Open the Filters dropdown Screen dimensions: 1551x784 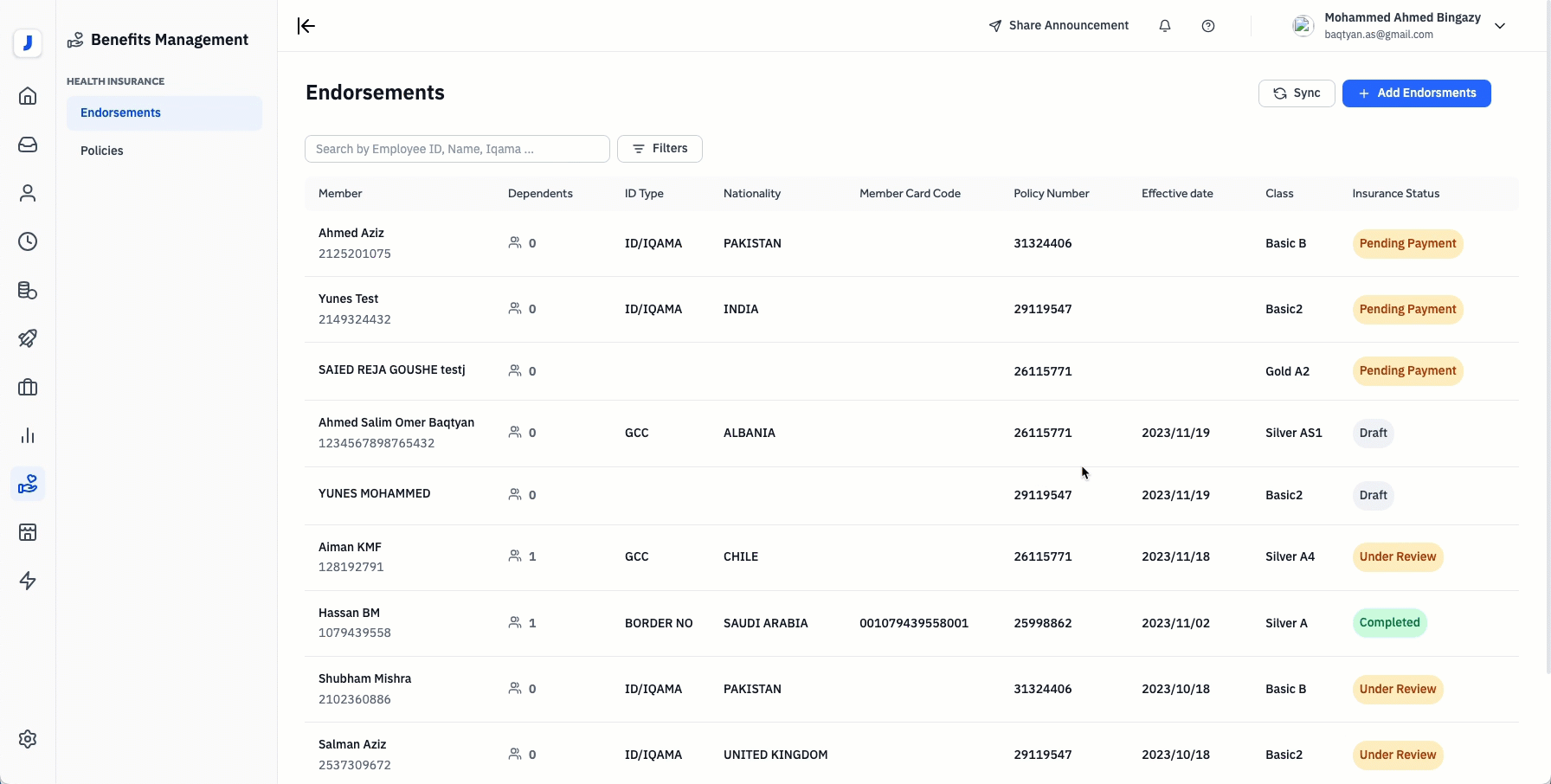(x=660, y=149)
